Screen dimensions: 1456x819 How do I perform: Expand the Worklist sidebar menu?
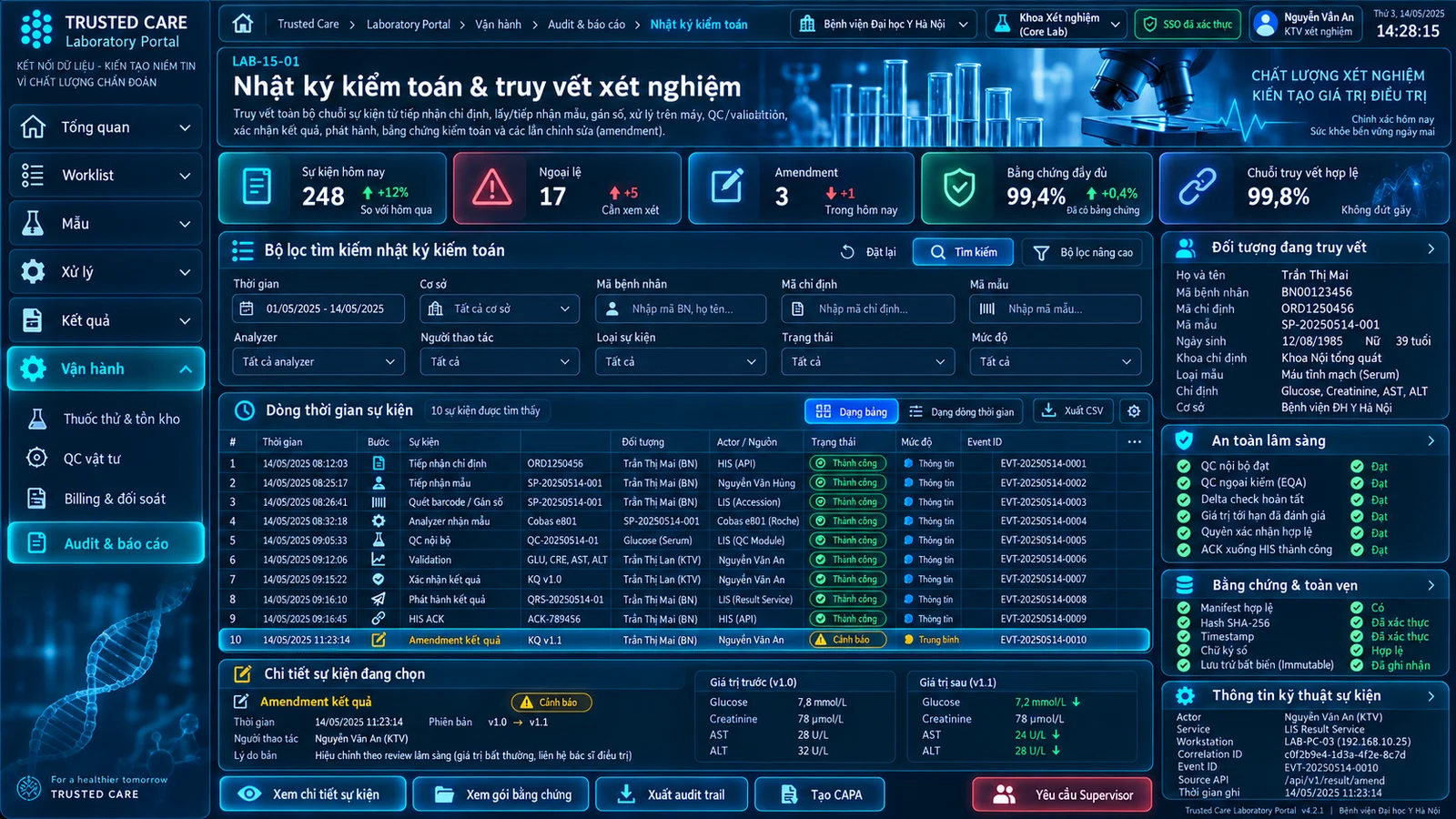coord(106,176)
